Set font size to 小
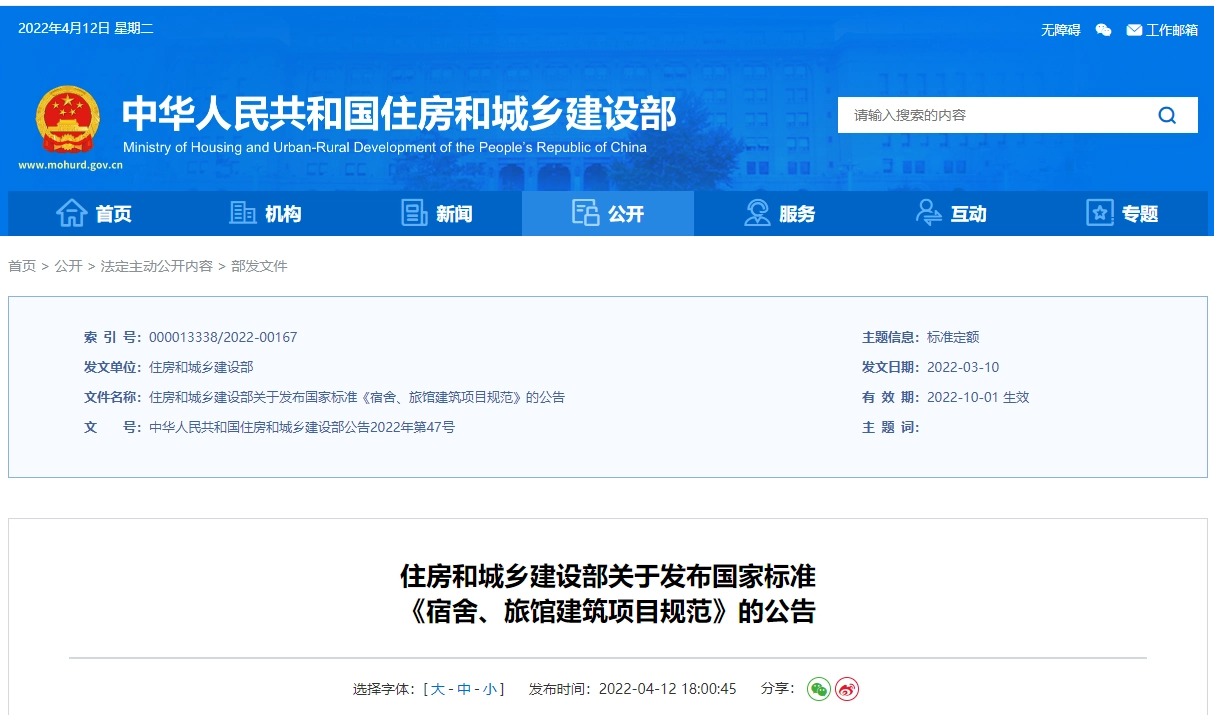This screenshot has width=1214, height=715. point(490,689)
